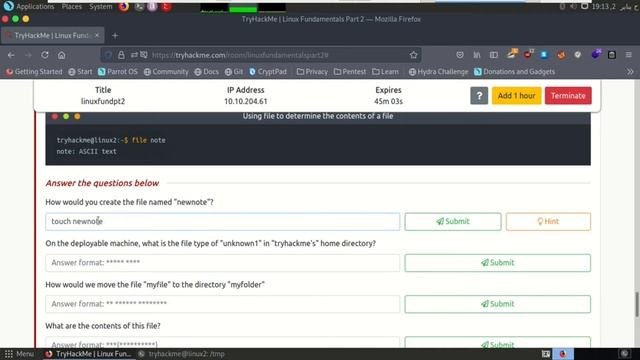The image size is (640, 360).
Task: Open the Docs bookmark
Action: (x=206, y=72)
